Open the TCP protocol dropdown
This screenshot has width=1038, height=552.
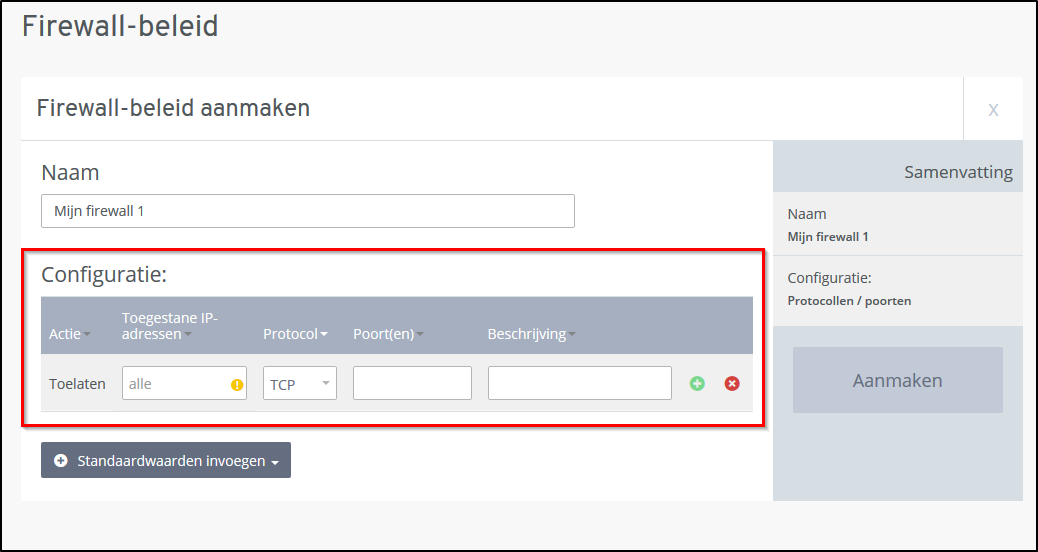coord(299,383)
